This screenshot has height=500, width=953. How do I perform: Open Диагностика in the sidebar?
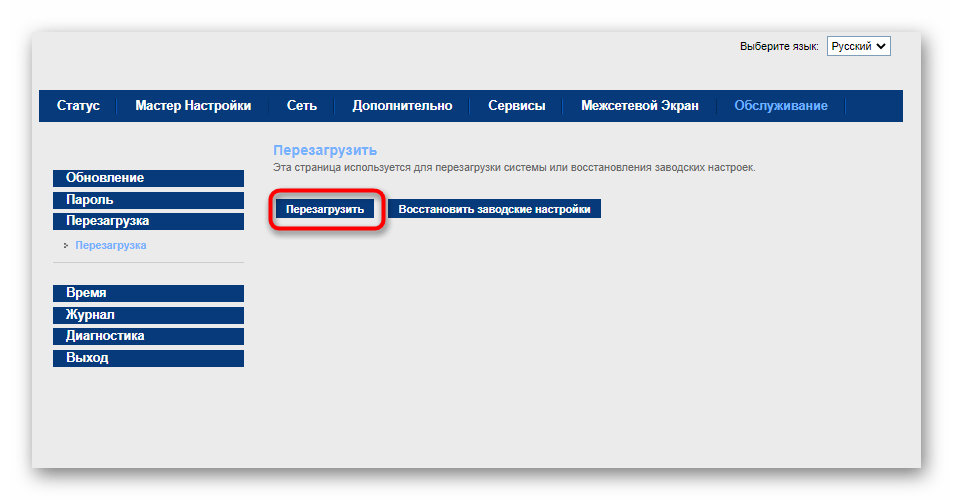(x=148, y=336)
